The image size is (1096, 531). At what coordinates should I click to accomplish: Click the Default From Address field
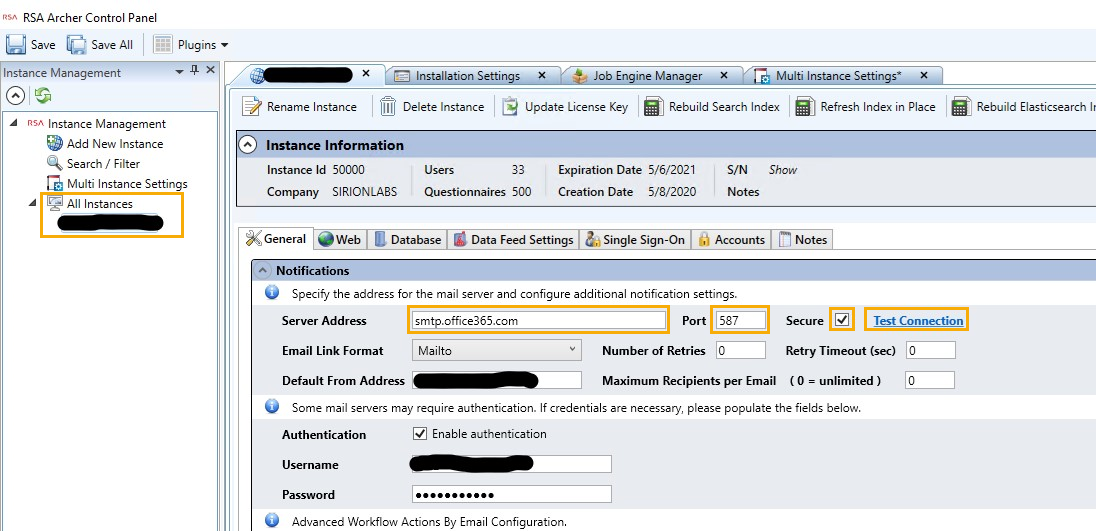coord(496,381)
